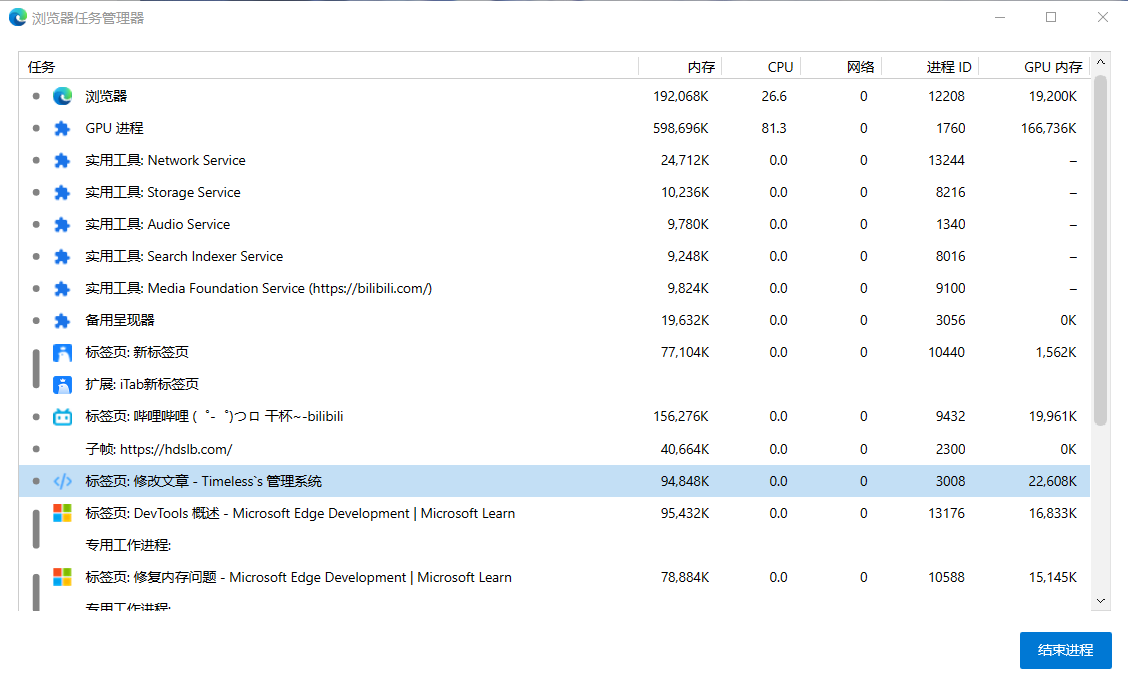Click the Microsoft logo beside 修复内存问题 tab
This screenshot has width=1128, height=685.
click(x=63, y=577)
